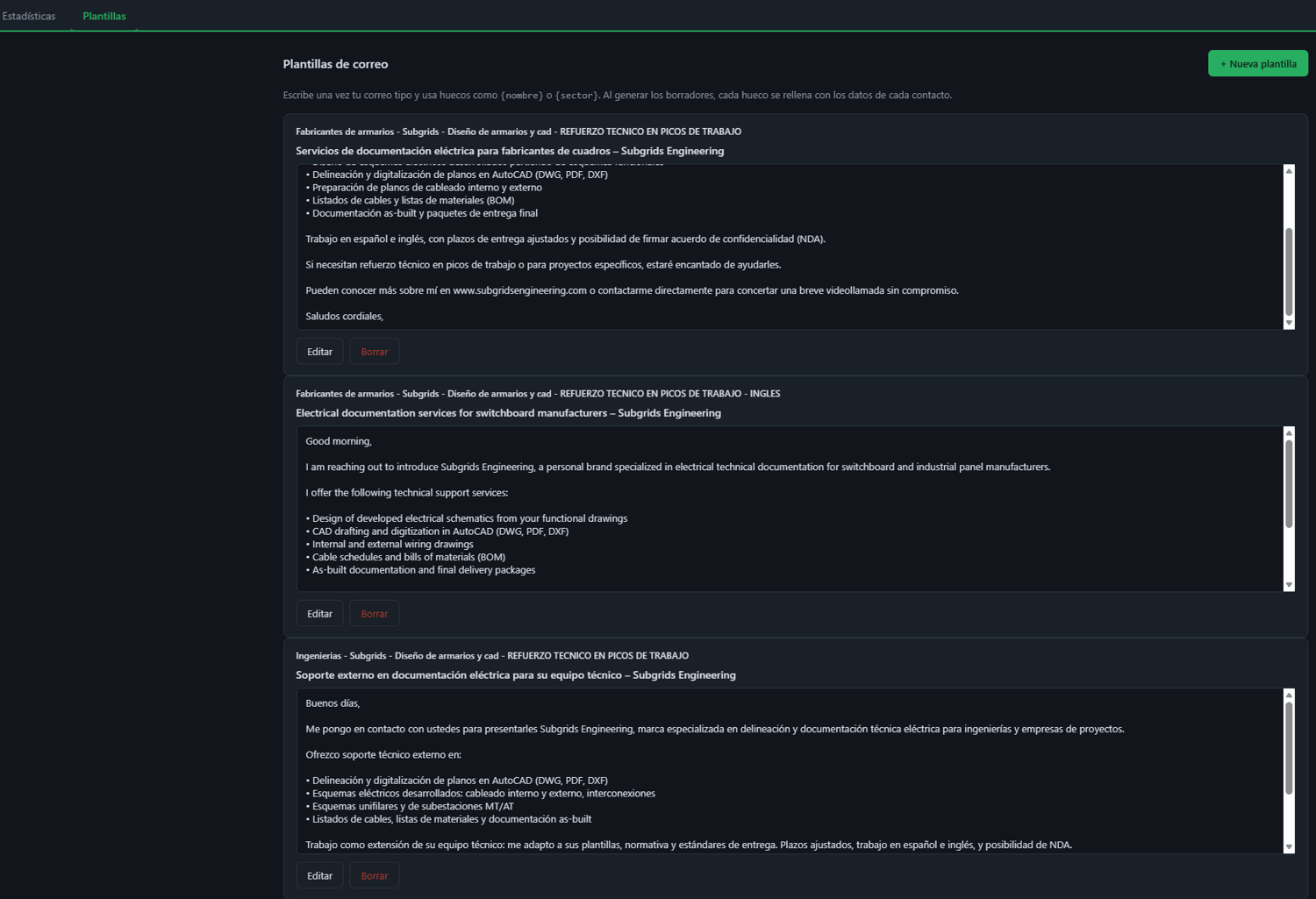Click the scrollbar thumb of first template body
This screenshot has height=899, width=1316.
click(1289, 271)
